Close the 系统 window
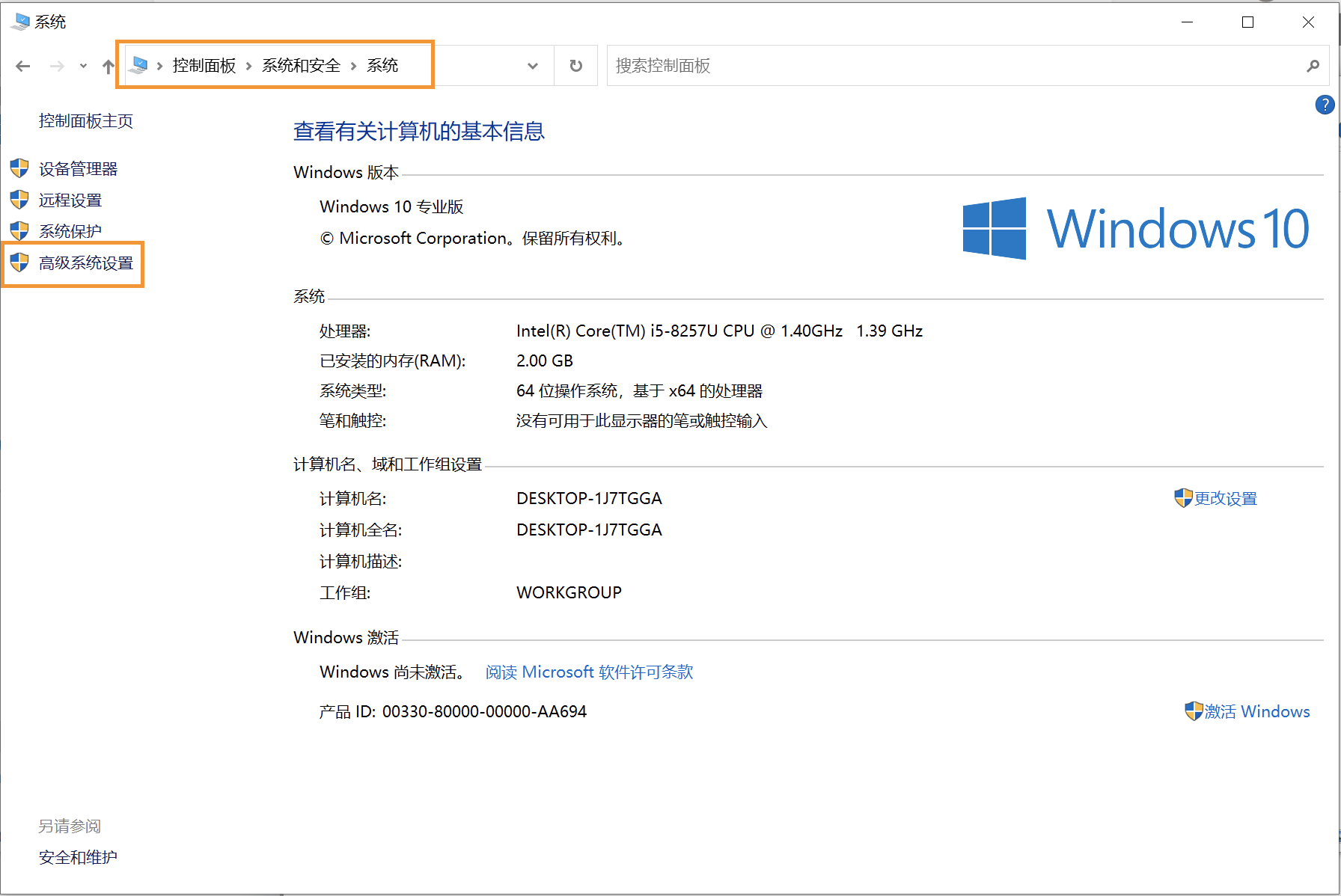The height and width of the screenshot is (896, 1341). pyautogui.click(x=1308, y=22)
